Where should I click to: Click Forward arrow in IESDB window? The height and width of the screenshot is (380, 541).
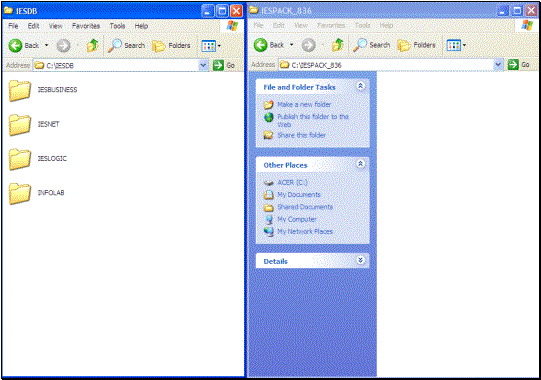pos(63,45)
